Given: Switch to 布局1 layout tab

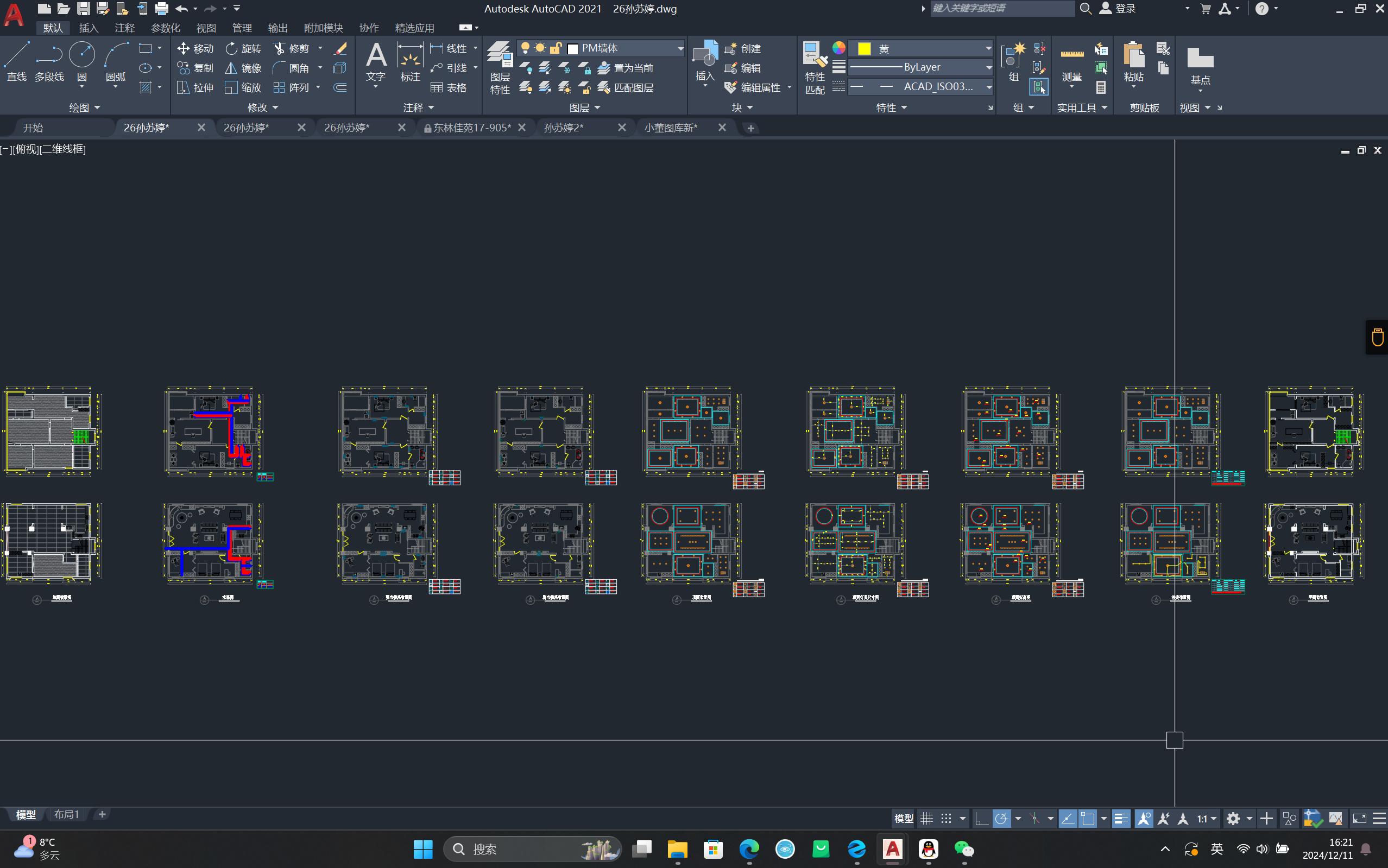Looking at the screenshot, I should coord(66,814).
